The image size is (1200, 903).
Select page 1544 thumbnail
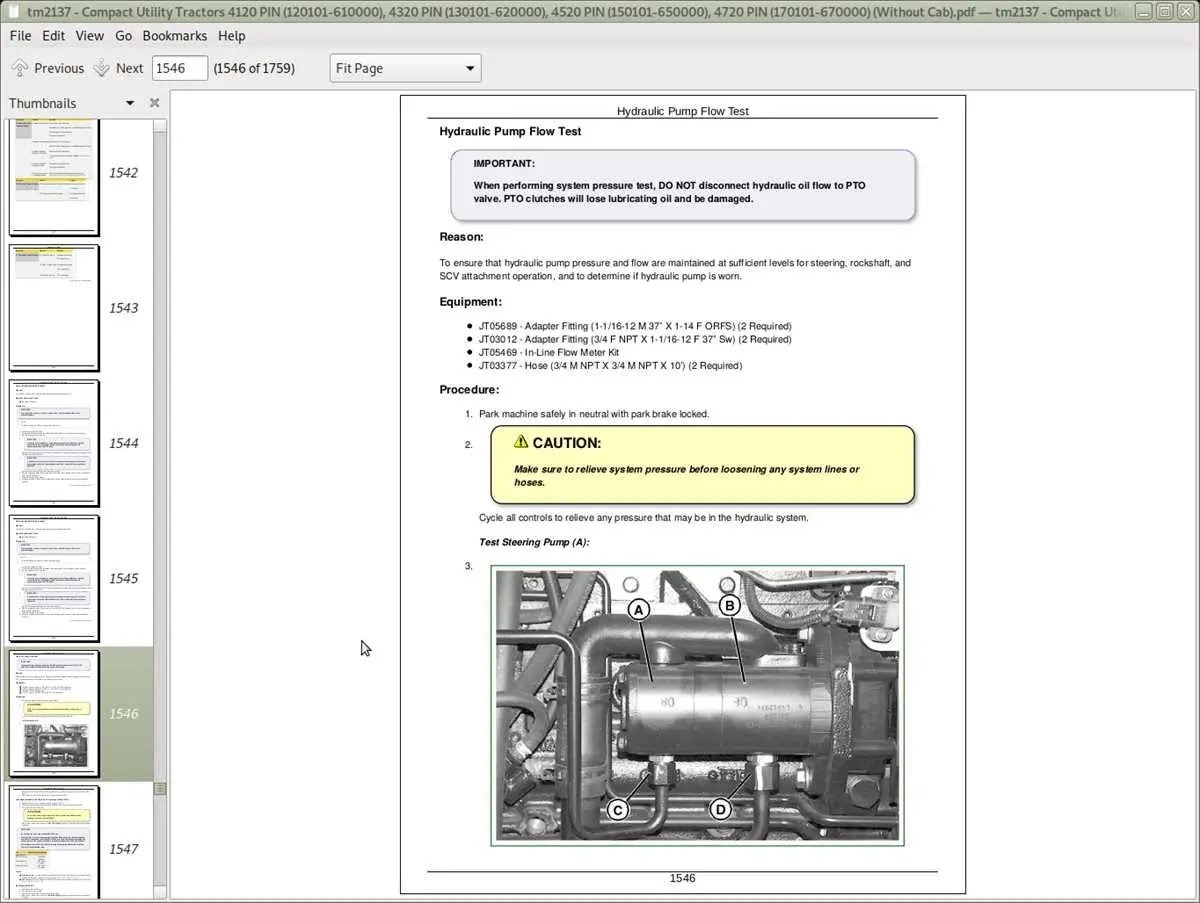click(x=54, y=443)
